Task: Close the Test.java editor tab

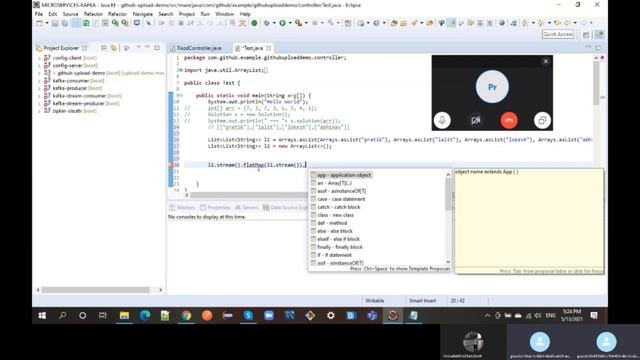Action: click(x=269, y=48)
